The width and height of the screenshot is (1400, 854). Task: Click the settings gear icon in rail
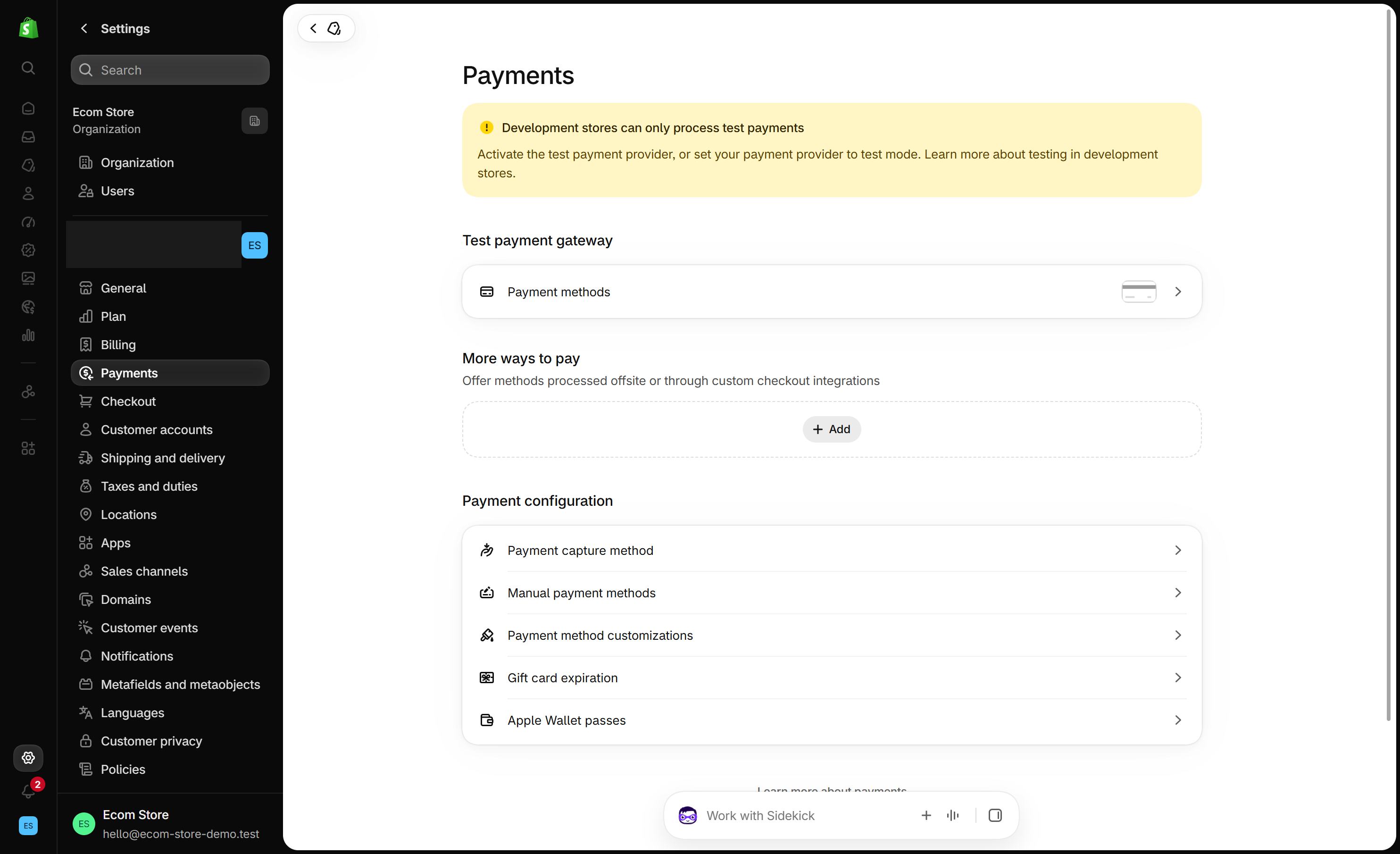(28, 757)
